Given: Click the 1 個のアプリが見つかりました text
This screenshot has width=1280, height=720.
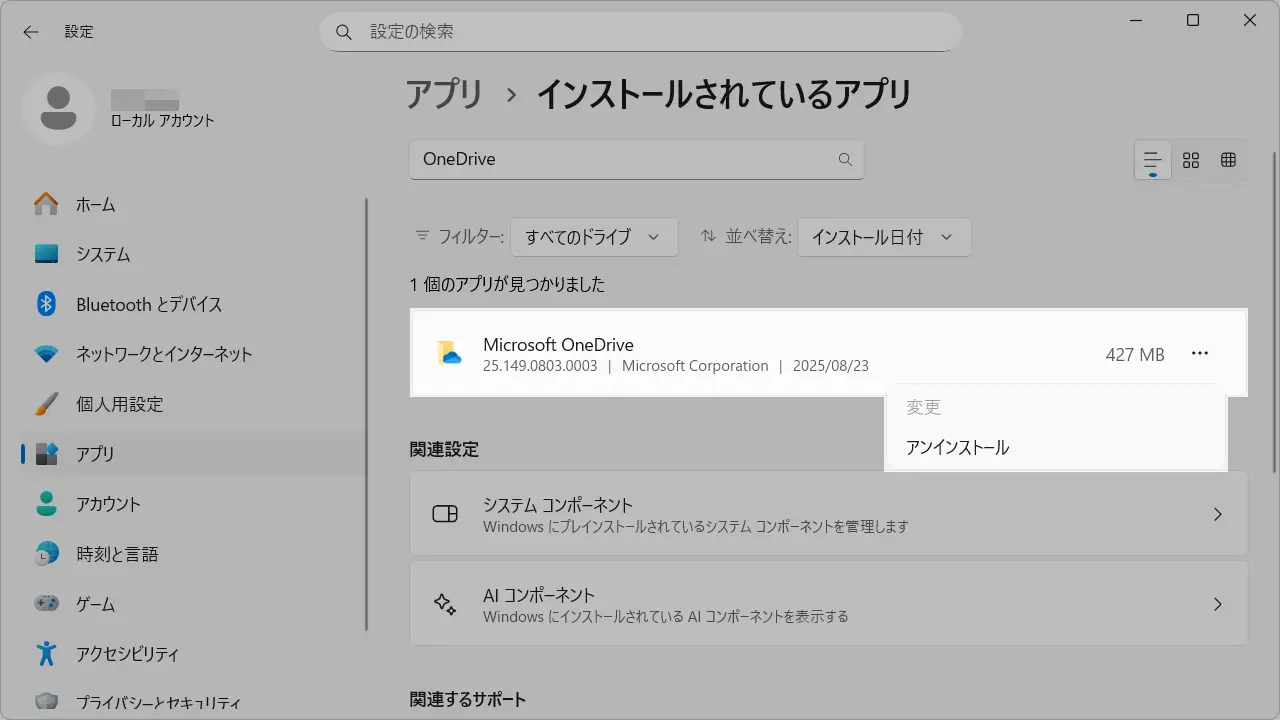Looking at the screenshot, I should tap(507, 285).
